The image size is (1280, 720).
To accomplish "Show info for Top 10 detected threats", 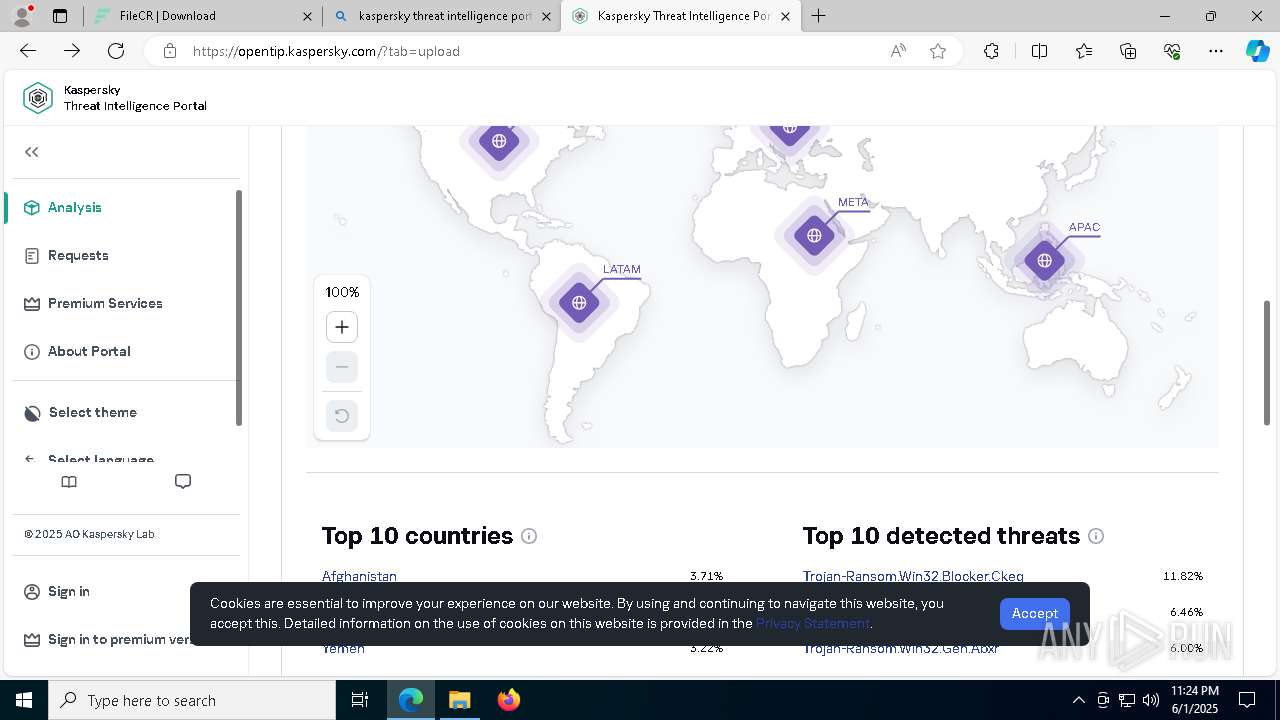I will 1096,536.
